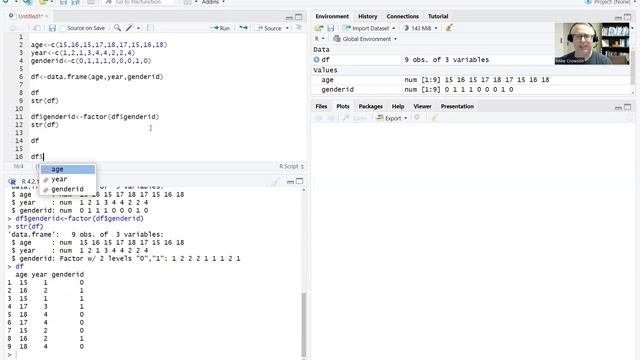The height and width of the screenshot is (360, 640).
Task: Workspace panes grid icon in main toolbar
Action: (x=187, y=2)
